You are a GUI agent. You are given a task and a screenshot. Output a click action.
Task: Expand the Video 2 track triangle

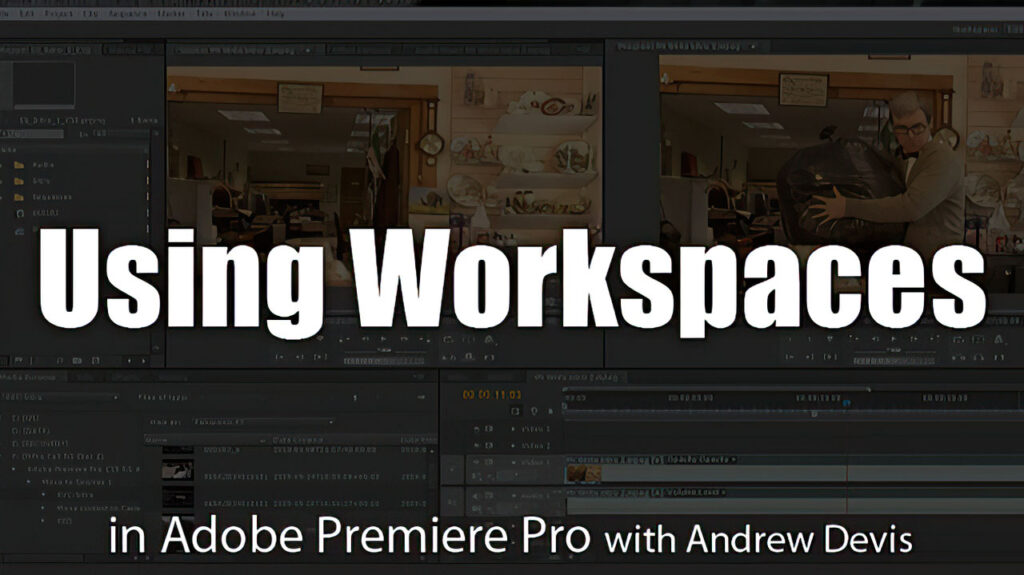[x=513, y=446]
